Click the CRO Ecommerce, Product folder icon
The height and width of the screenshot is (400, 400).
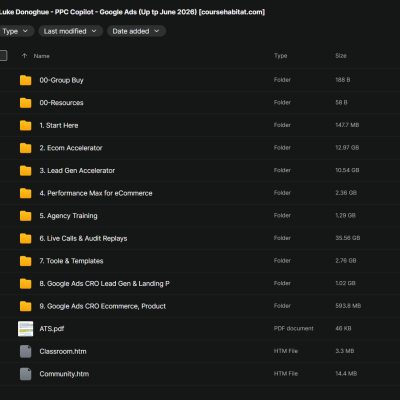26,306
